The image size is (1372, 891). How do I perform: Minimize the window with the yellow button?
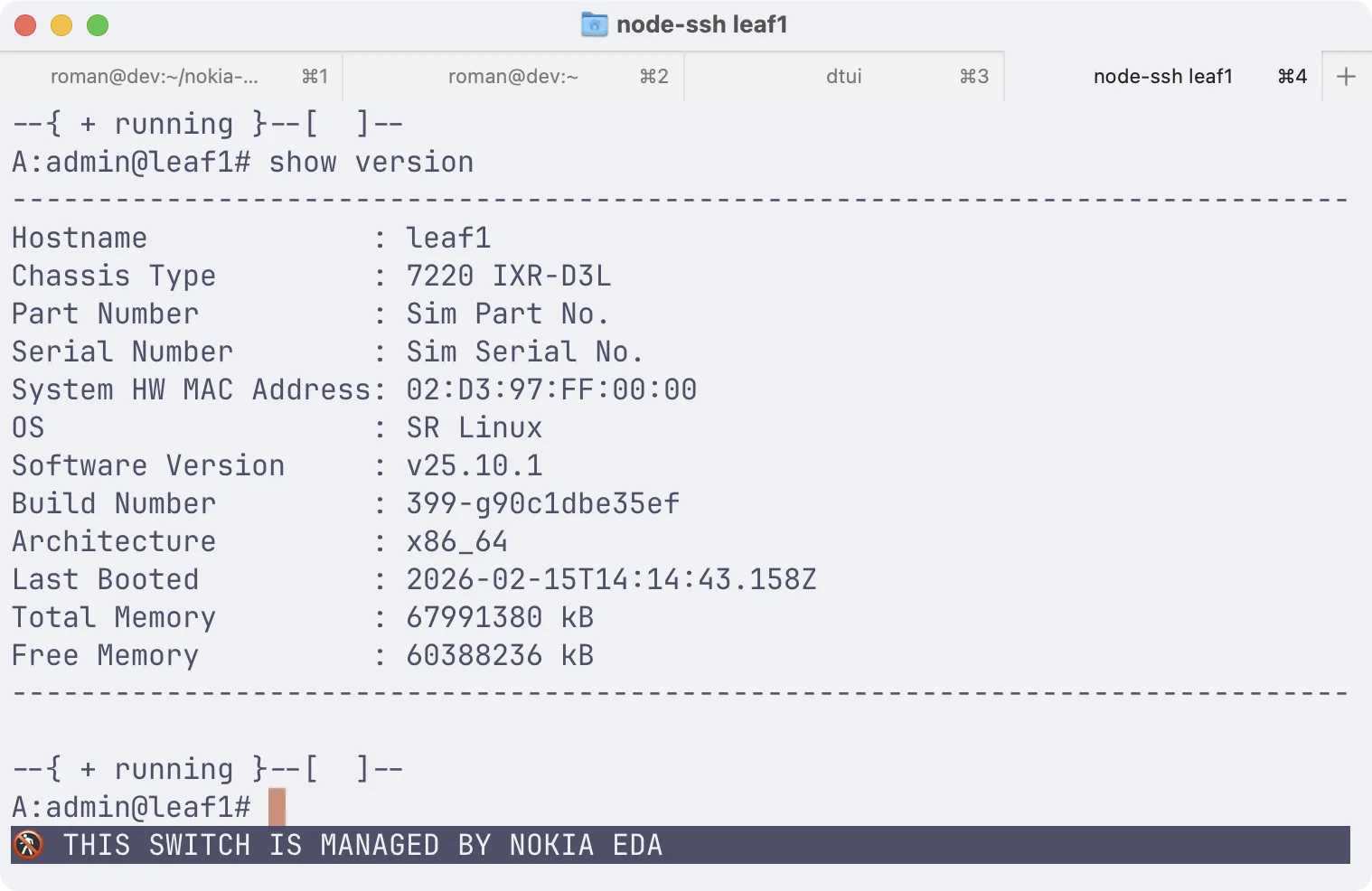(61, 25)
